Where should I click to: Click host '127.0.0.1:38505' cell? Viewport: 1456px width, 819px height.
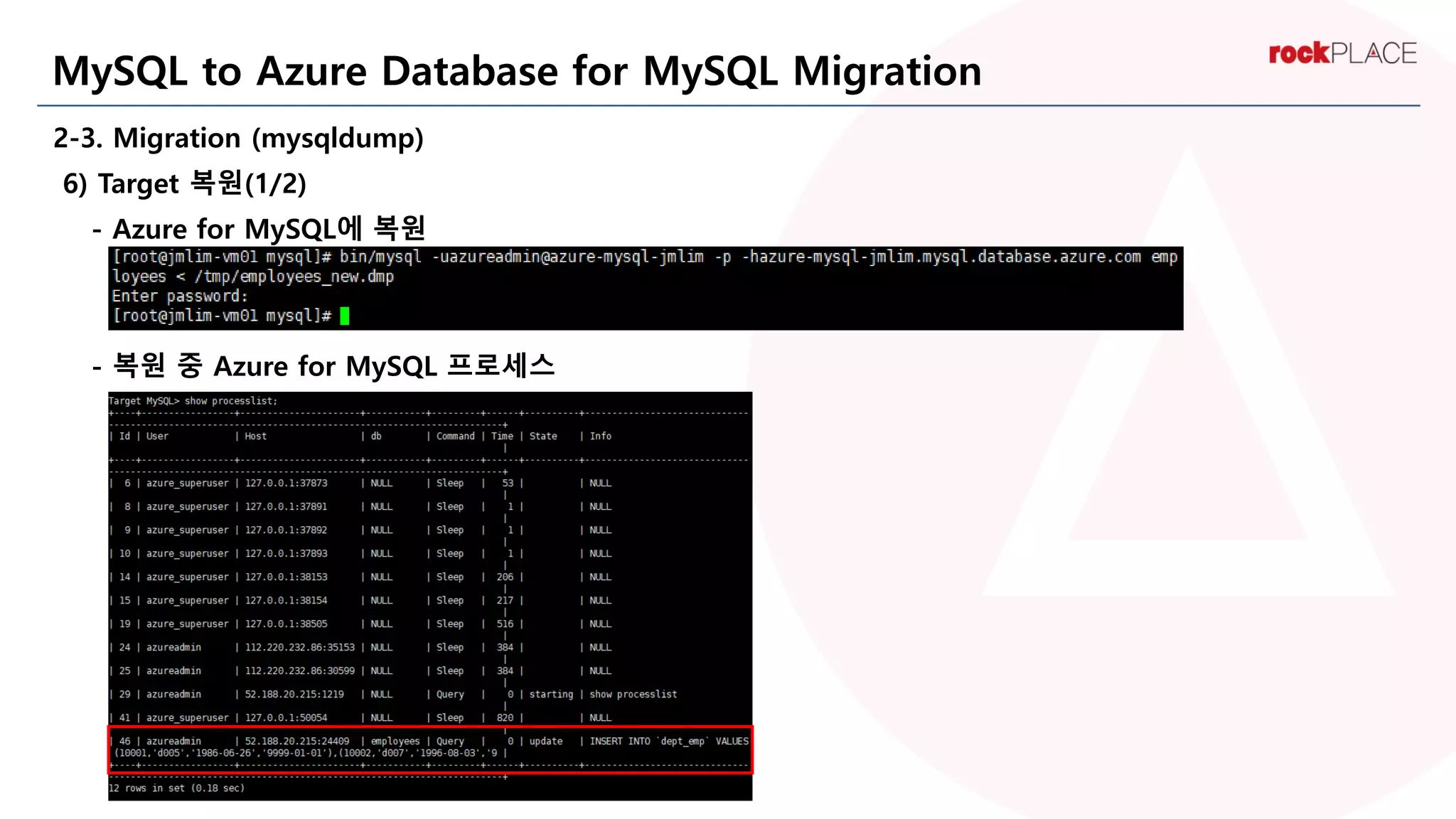tap(286, 624)
